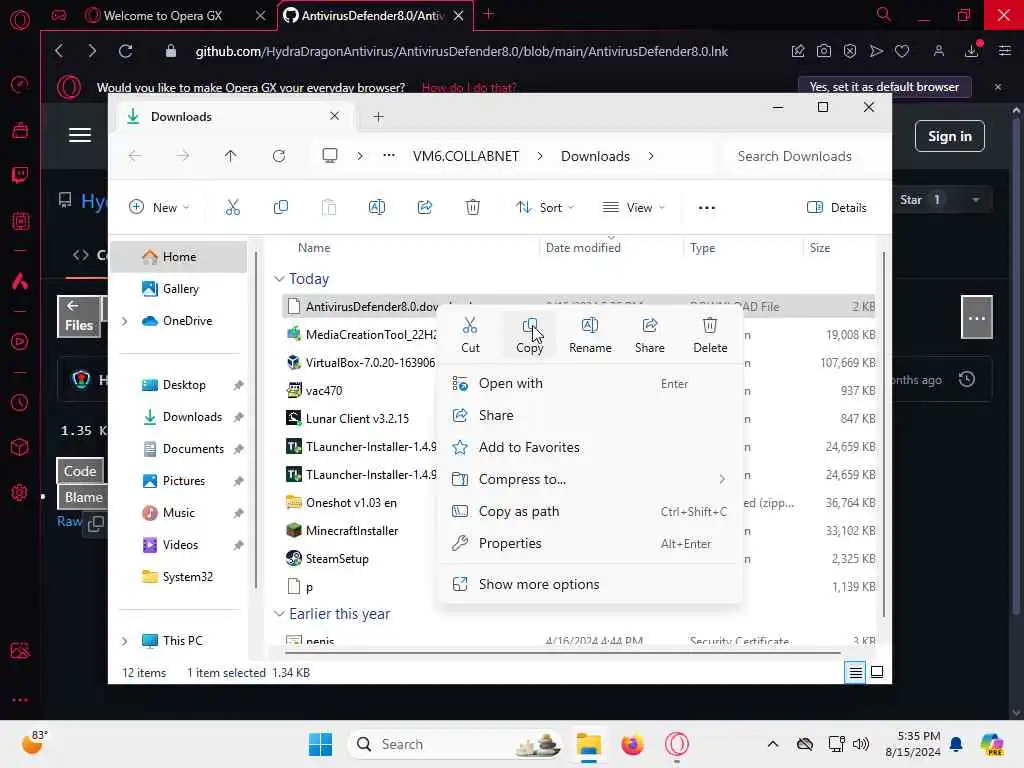Viewport: 1024px width, 768px height.
Task: Click the GitHub Blame button
Action: point(81,497)
